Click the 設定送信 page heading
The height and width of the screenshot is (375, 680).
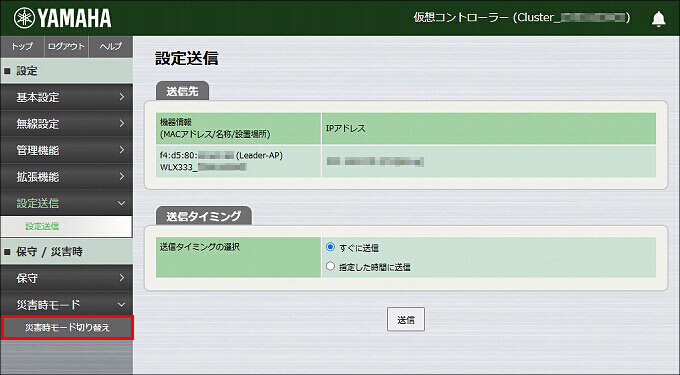[186, 59]
